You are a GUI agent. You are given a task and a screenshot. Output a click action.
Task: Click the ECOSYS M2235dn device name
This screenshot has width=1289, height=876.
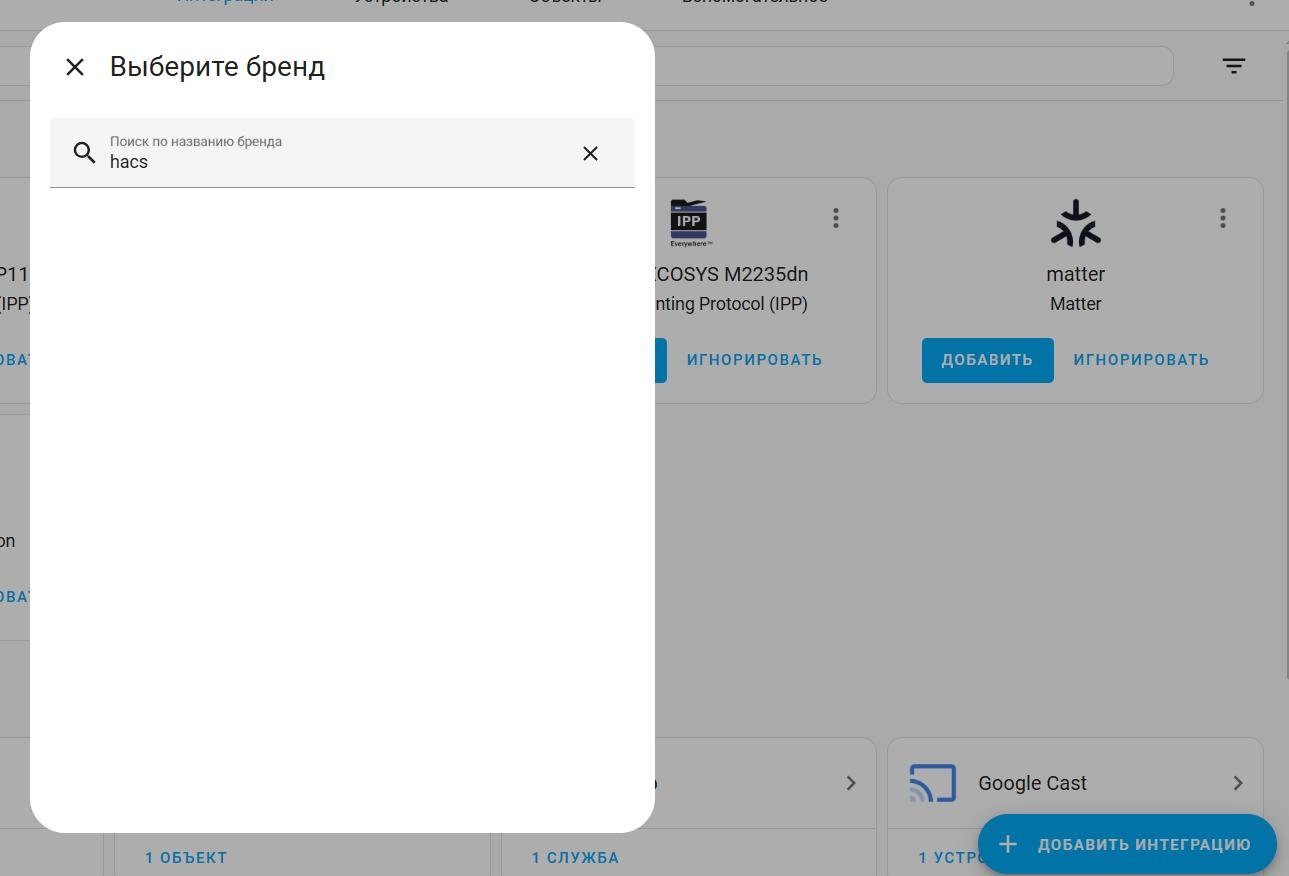point(731,274)
